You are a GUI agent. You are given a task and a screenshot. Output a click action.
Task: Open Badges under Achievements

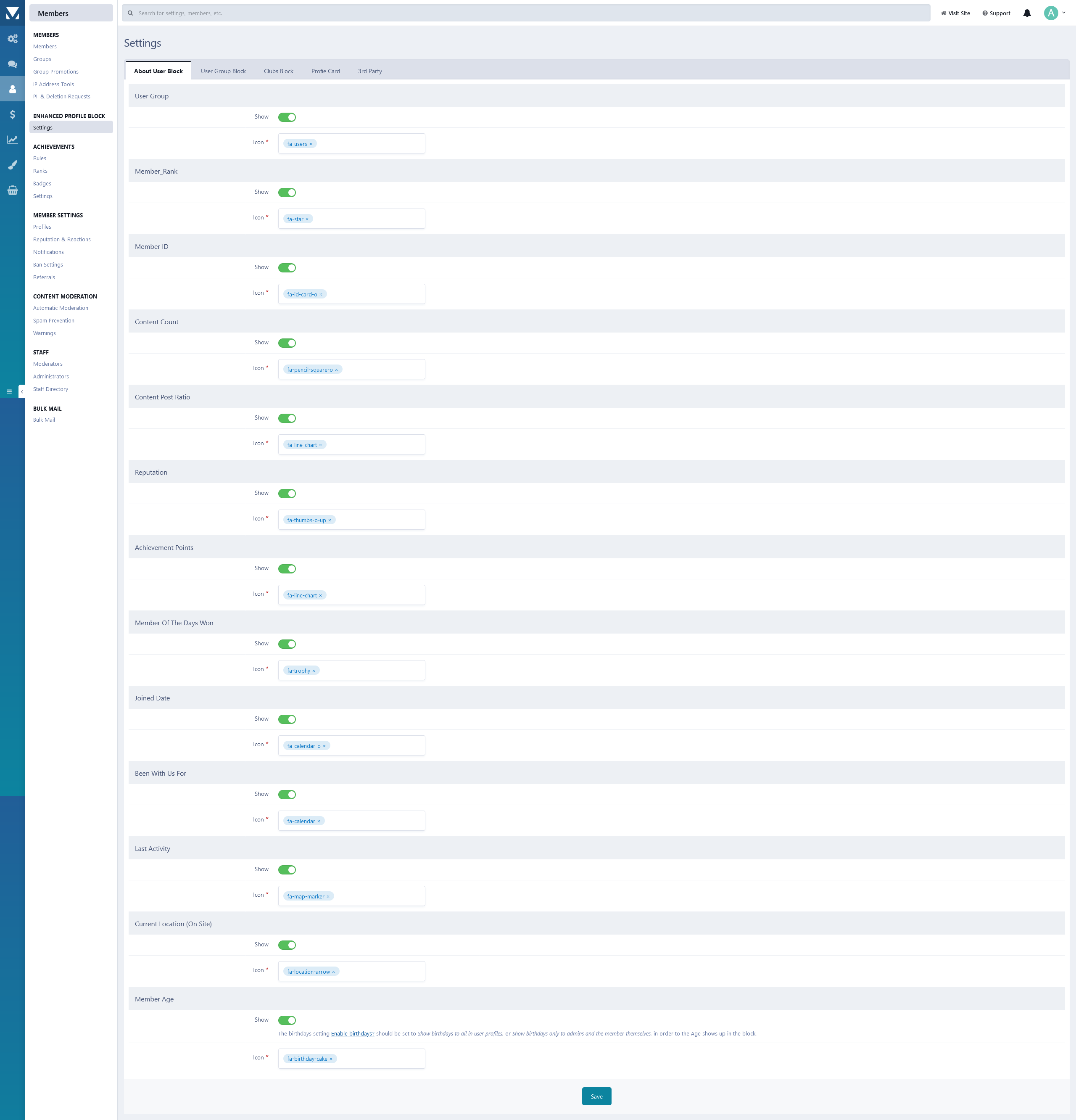point(42,184)
